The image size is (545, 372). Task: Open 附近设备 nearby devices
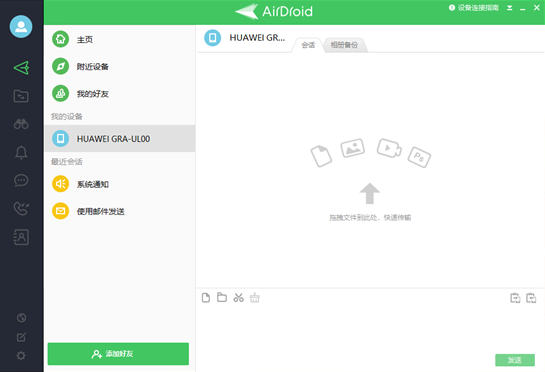(120, 66)
